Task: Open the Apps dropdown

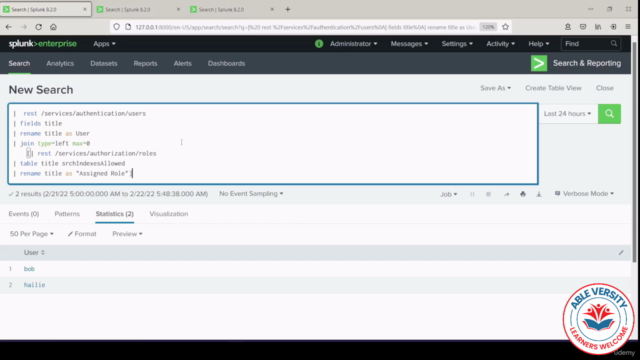Action: click(x=104, y=44)
